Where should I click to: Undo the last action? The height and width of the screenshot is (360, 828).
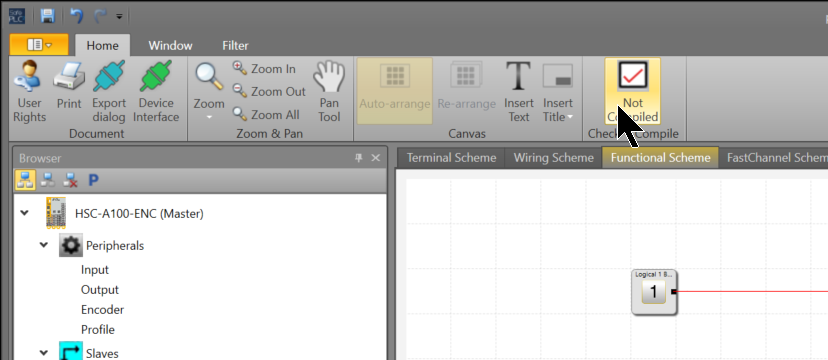pos(77,16)
